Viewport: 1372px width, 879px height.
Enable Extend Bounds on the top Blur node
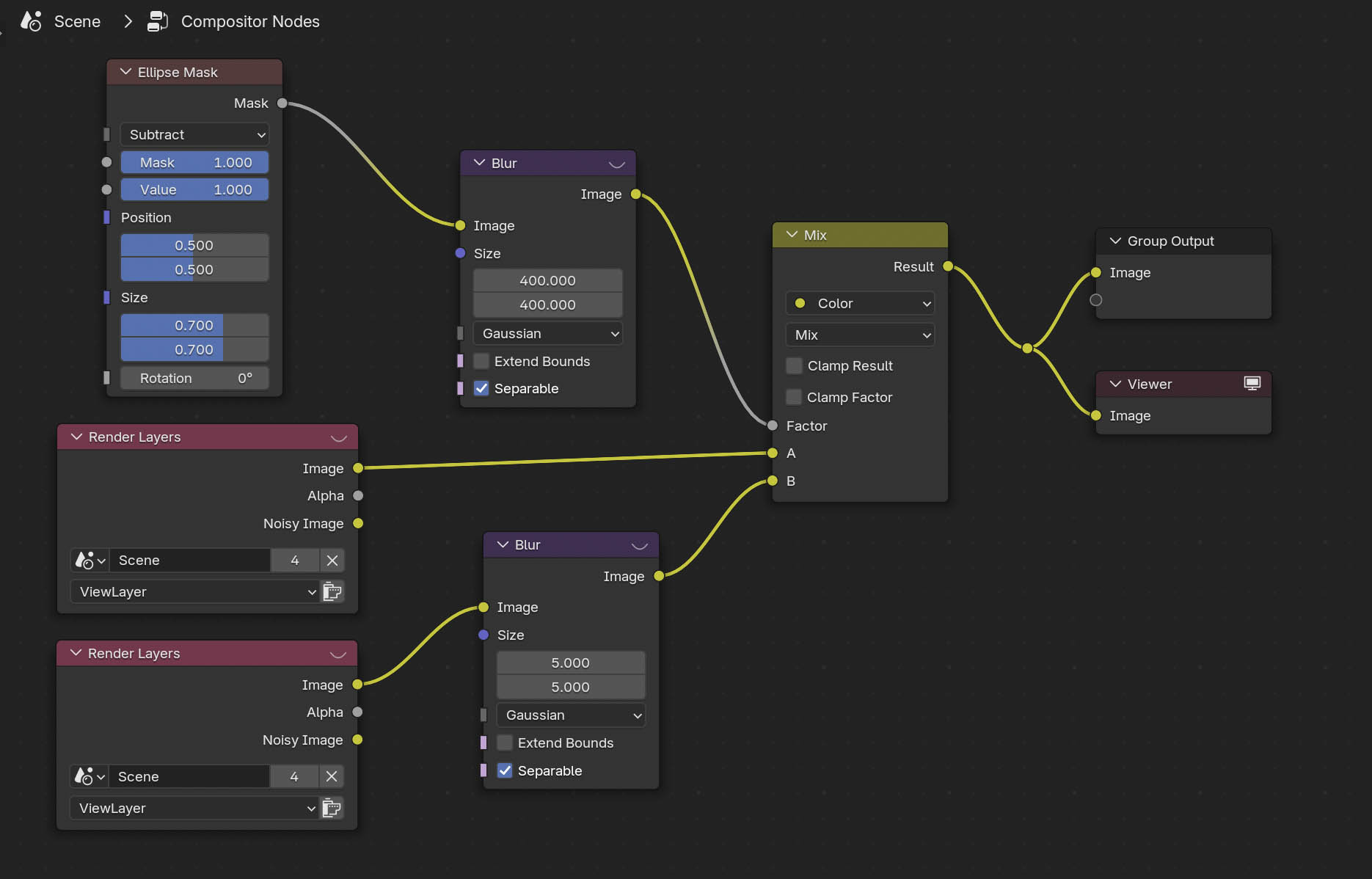point(481,361)
